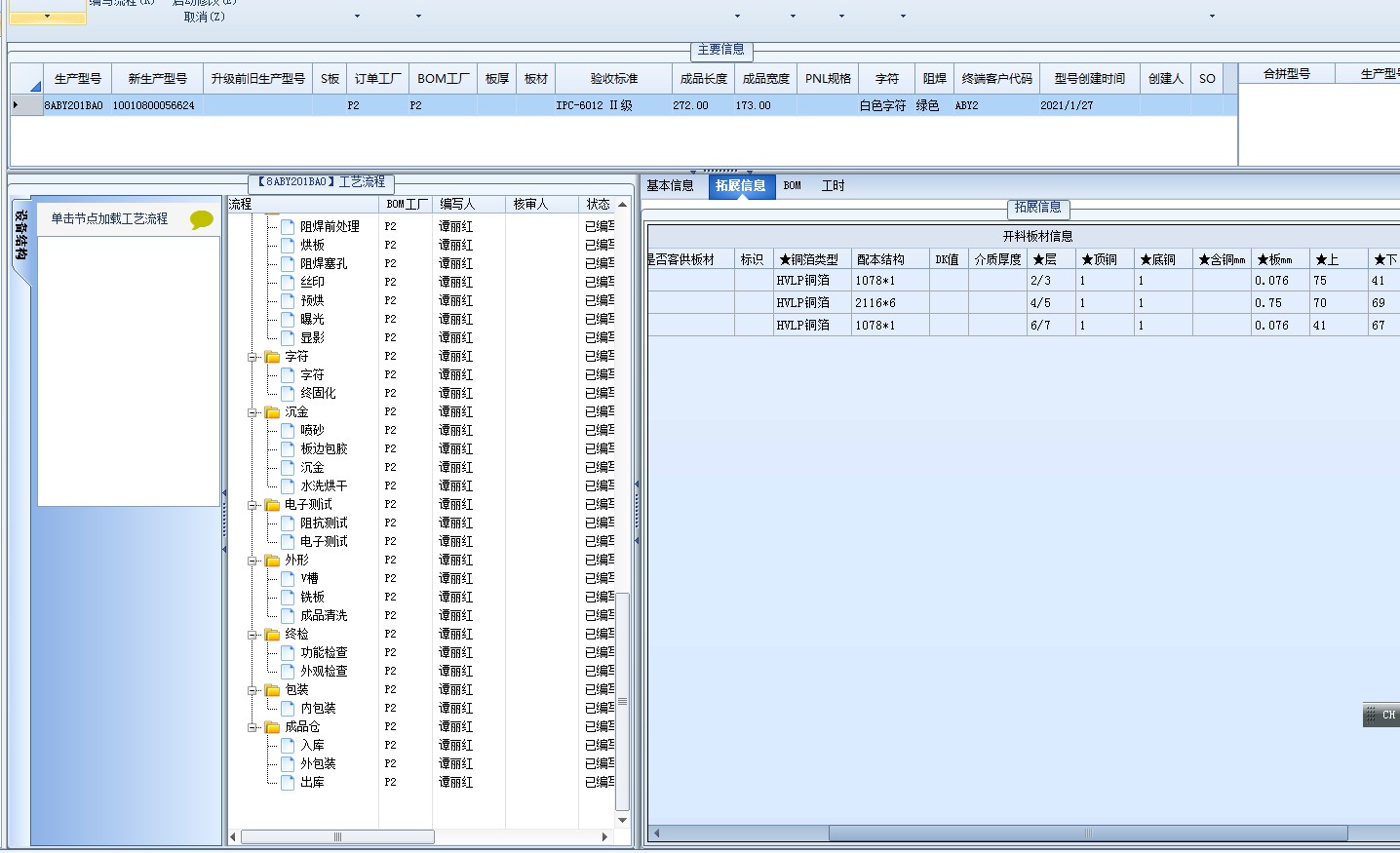Click the document icon beside 显影
Screen dimensions: 1400x853
tap(288, 337)
